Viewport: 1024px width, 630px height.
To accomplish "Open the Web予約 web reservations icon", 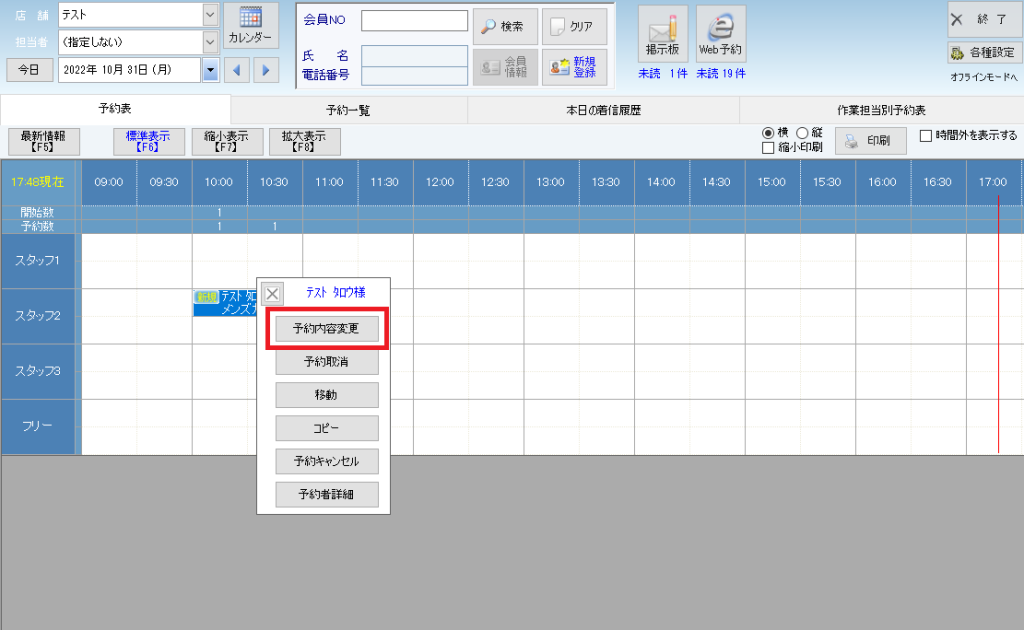I will 721,34.
